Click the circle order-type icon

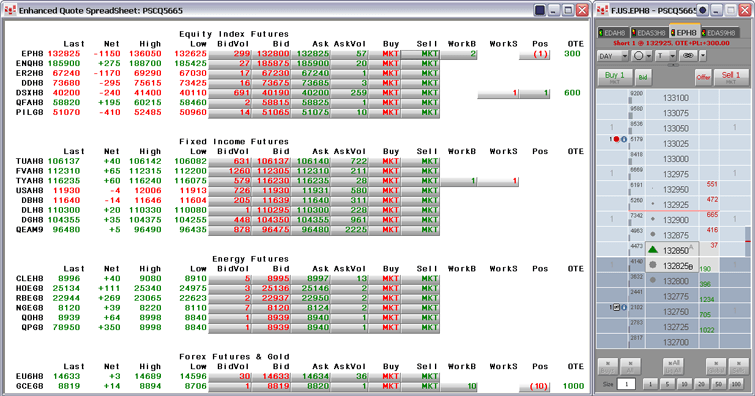coord(638,56)
